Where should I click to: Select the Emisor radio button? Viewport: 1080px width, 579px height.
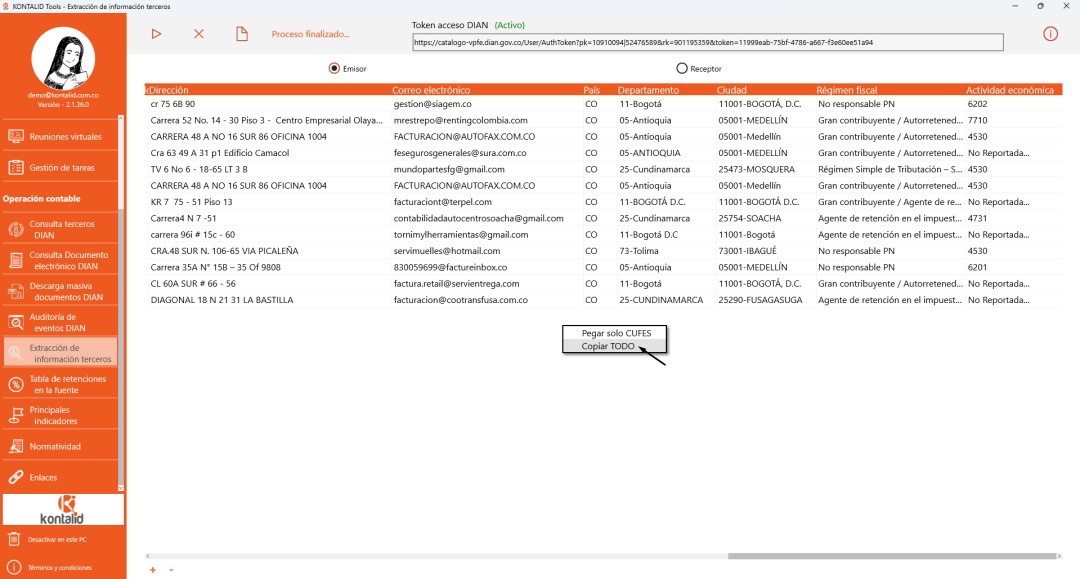coord(334,69)
